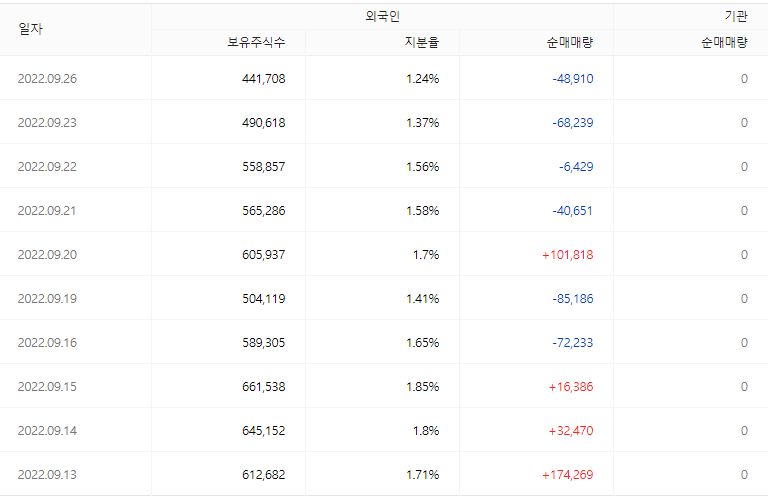The image size is (770, 499).
Task: Click ownership ratio 1.56%
Action: pyautogui.click(x=423, y=166)
